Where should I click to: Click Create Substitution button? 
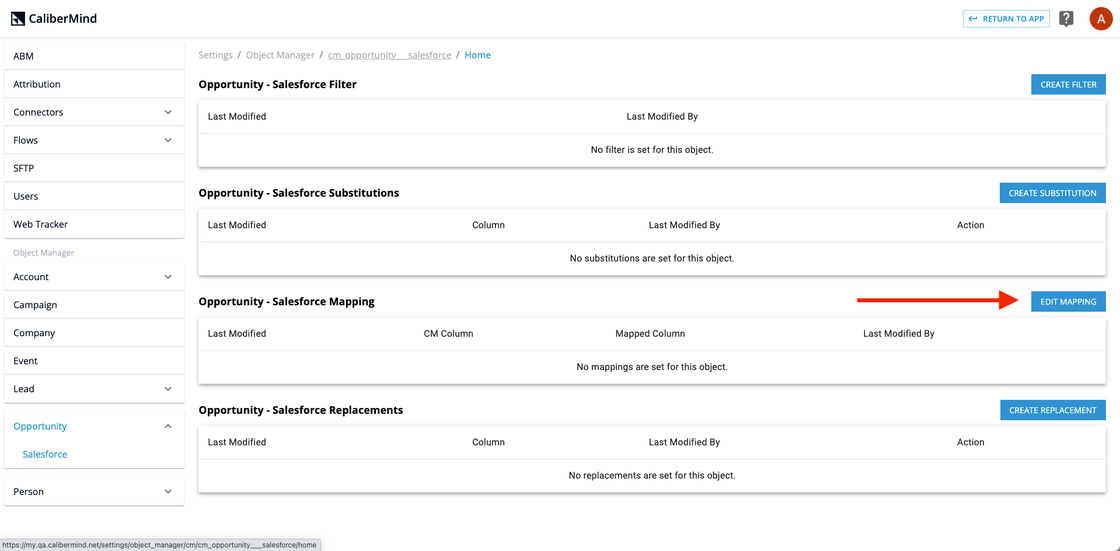pyautogui.click(x=1052, y=193)
